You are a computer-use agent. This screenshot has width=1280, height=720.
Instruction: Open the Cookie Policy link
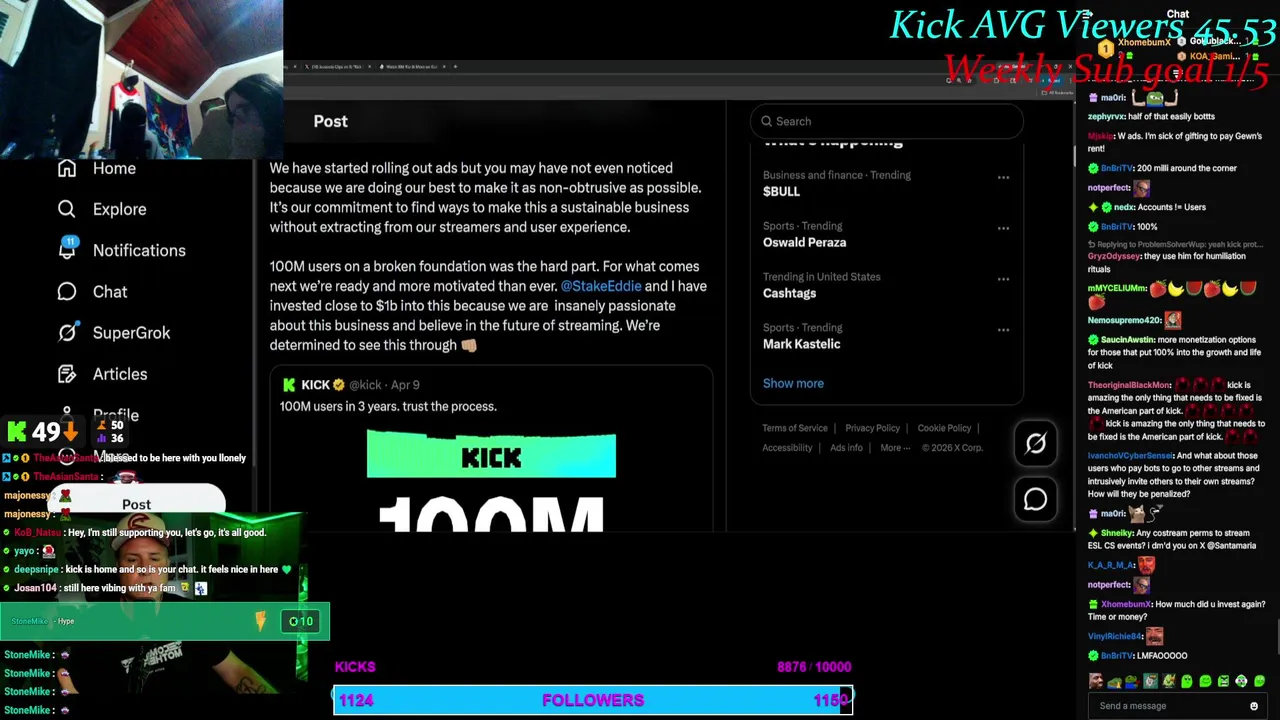tap(944, 428)
